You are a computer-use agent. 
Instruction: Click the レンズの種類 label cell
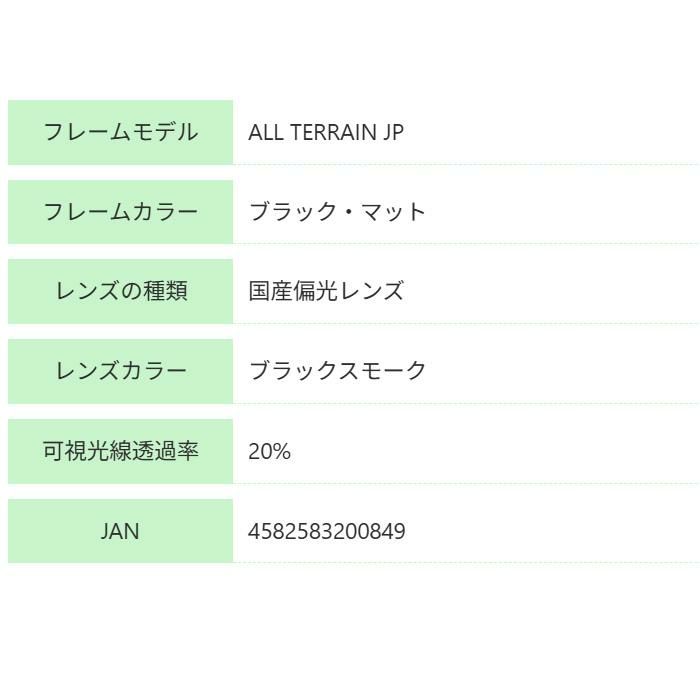click(120, 291)
